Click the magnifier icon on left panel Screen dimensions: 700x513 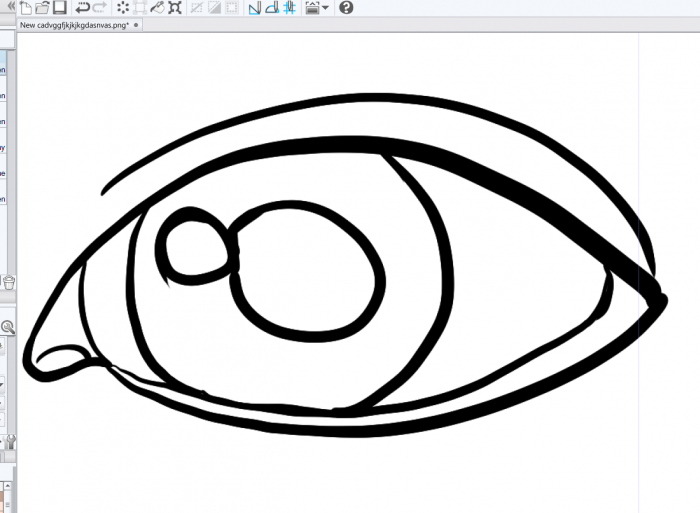7,327
